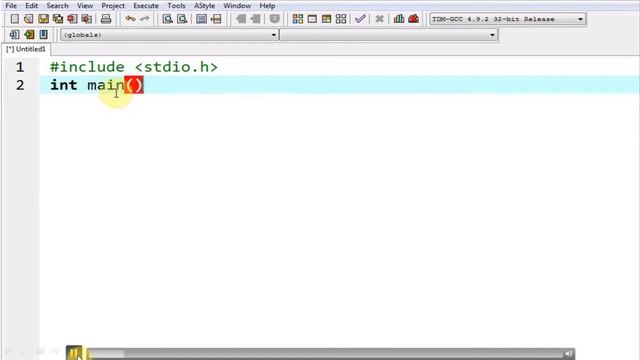Screen dimensions: 640x360
Task: Click the blank editor area below the code
Action: click(x=339, y=220)
